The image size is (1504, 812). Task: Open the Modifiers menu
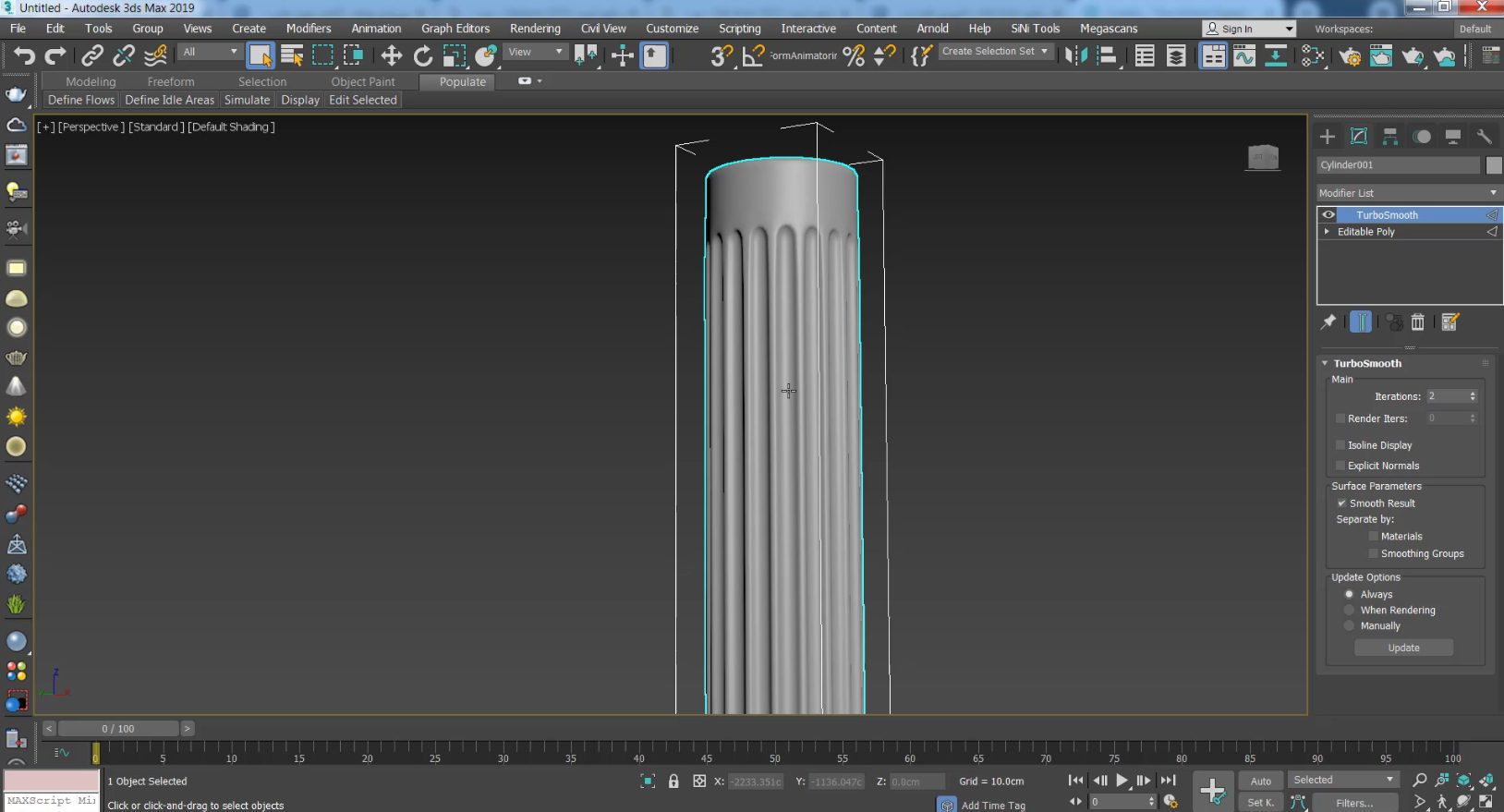(309, 29)
